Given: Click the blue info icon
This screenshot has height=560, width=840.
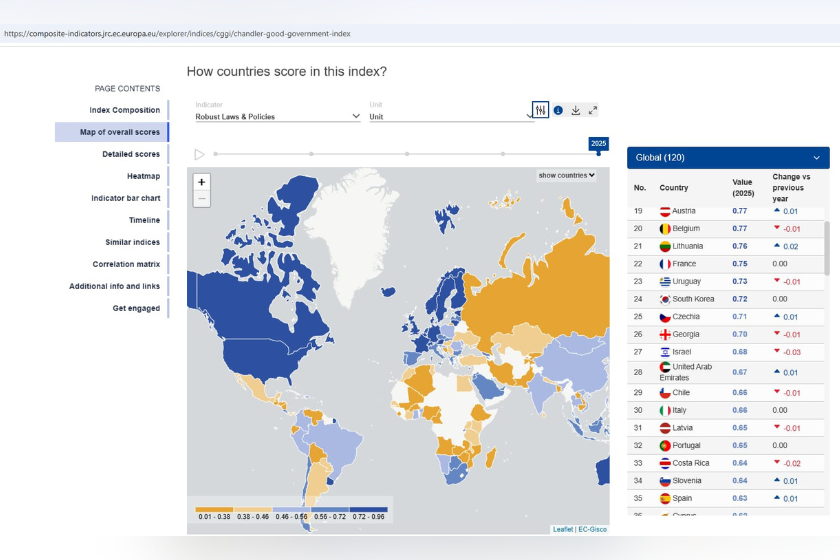Looking at the screenshot, I should [x=558, y=110].
